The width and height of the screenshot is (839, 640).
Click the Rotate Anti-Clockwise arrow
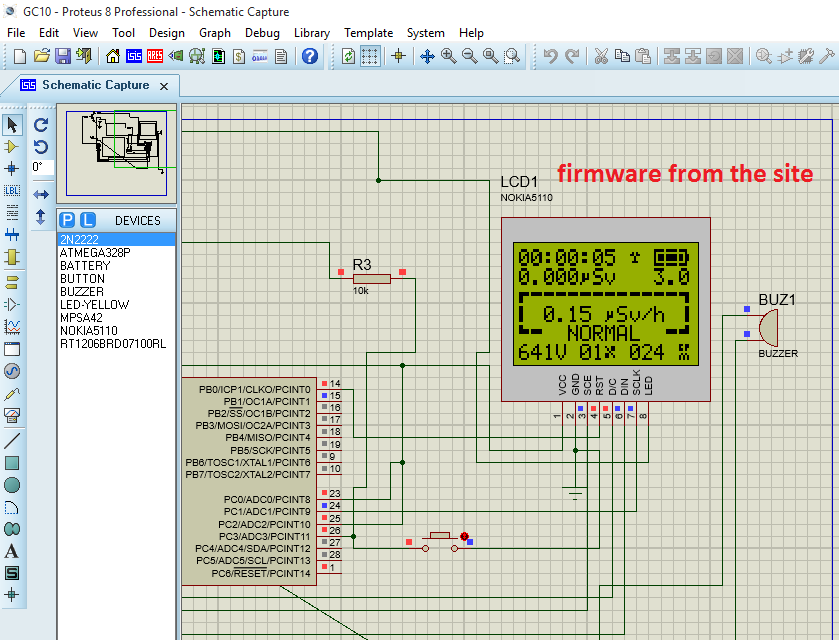point(41,147)
